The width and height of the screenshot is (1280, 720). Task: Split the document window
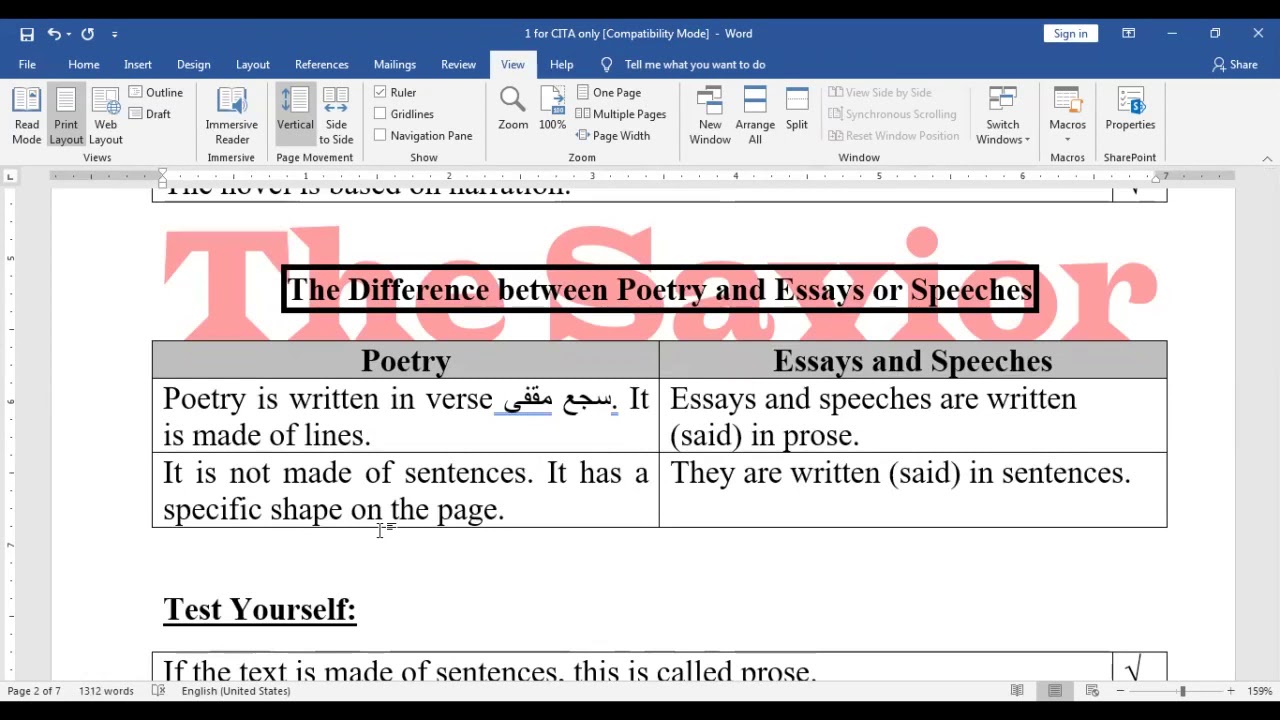(797, 110)
